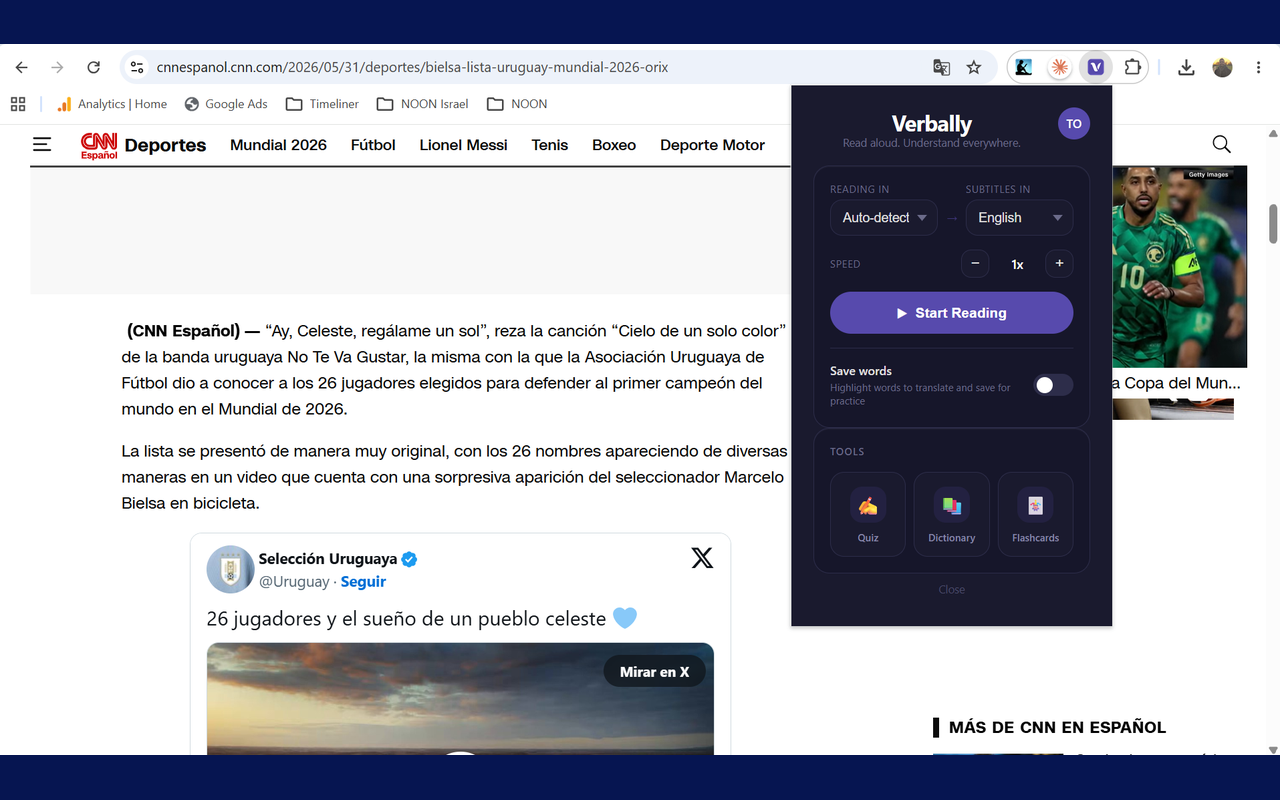Select Lionel Messi nav item
Image resolution: width=1280 pixels, height=800 pixels.
point(463,145)
